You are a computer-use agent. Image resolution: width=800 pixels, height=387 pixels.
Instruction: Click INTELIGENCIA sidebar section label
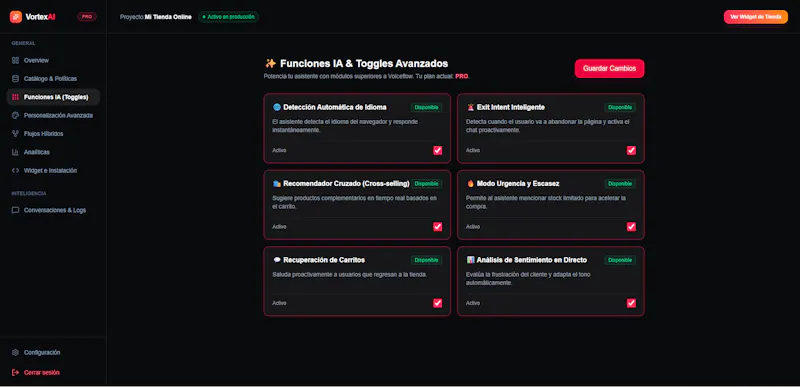pos(29,193)
